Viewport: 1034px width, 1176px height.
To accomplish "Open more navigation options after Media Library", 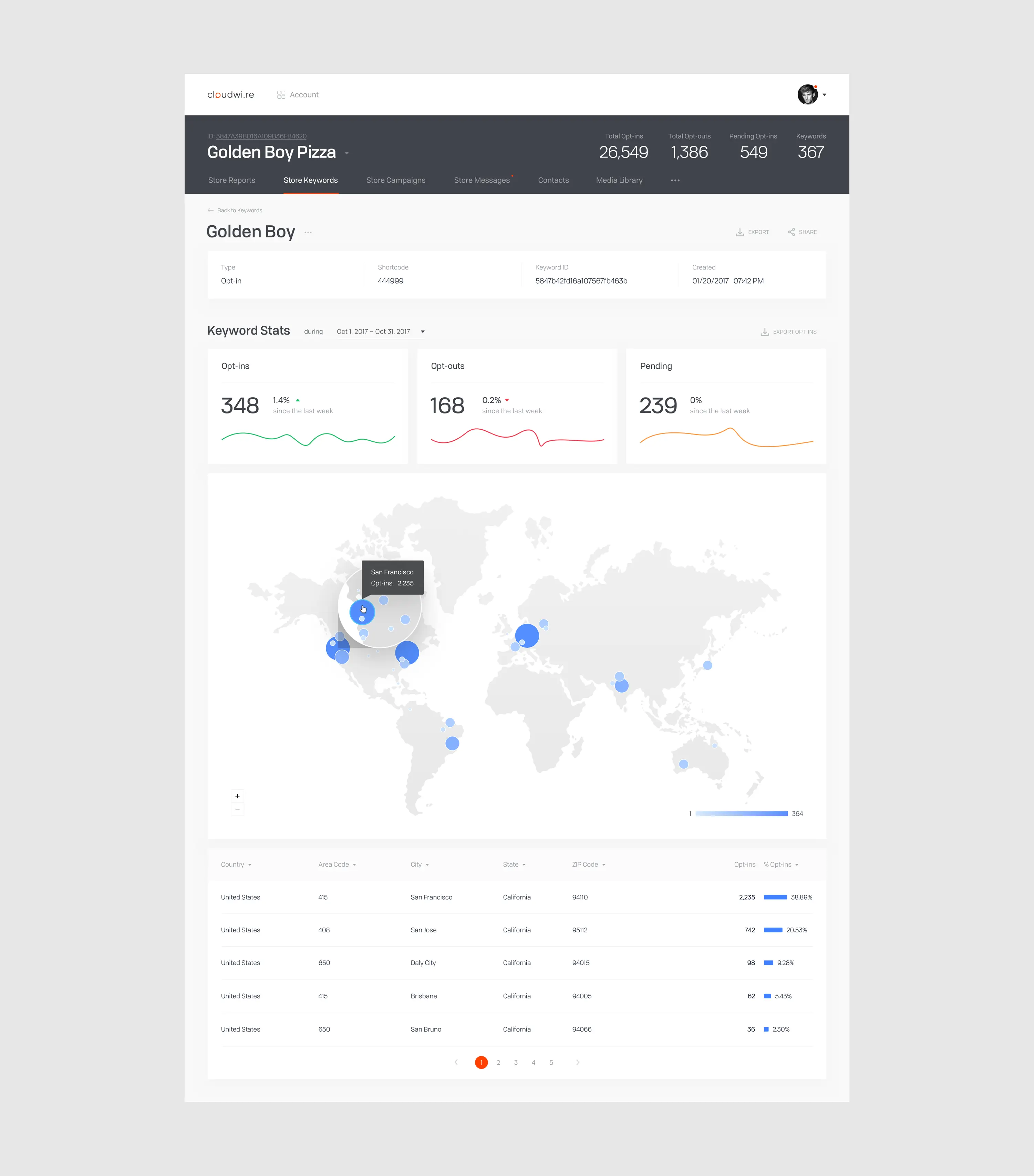I will point(675,181).
